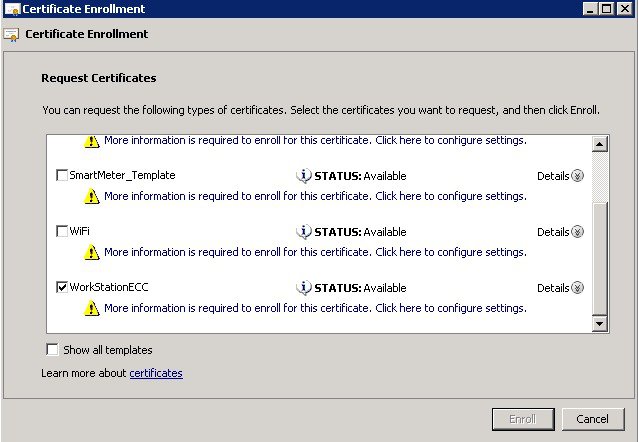Click the scrollbar down arrow
The width and height of the screenshot is (638, 442).
pyautogui.click(x=600, y=324)
